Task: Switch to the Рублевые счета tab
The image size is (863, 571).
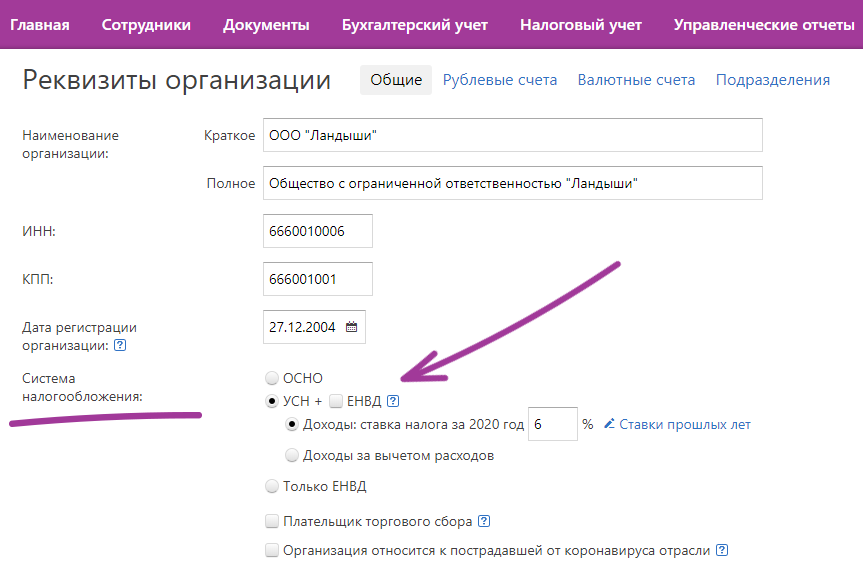Action: (500, 80)
